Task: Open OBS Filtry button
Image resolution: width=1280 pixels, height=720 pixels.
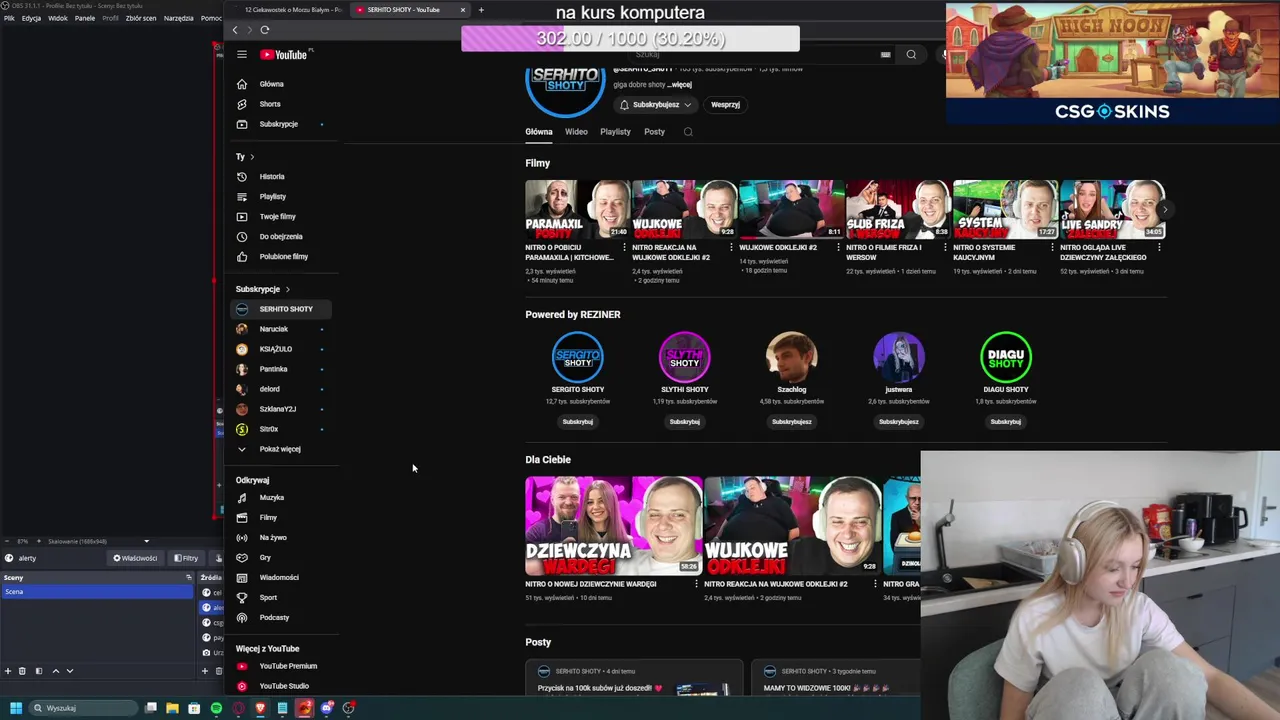Action: coord(186,558)
